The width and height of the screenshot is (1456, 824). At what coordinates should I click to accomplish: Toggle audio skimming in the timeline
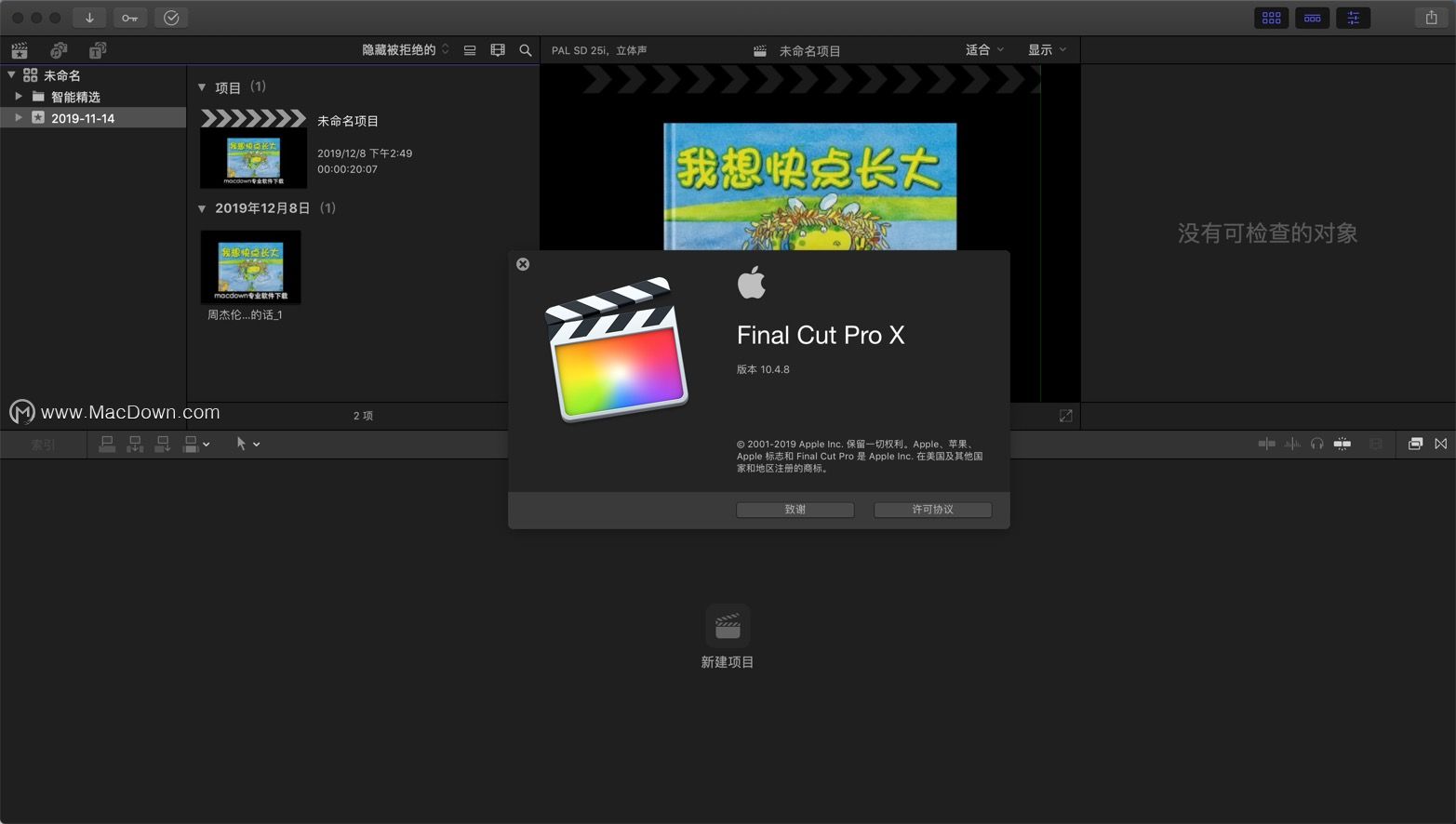[1291, 444]
